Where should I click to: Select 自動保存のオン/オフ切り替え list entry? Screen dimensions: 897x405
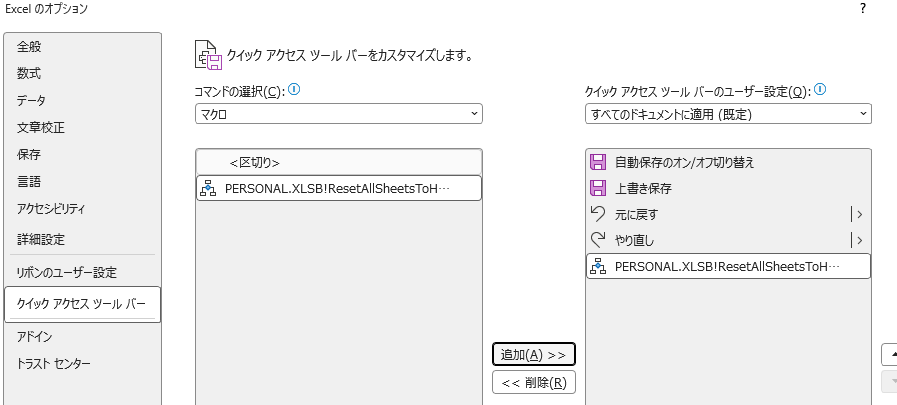[x=728, y=162]
